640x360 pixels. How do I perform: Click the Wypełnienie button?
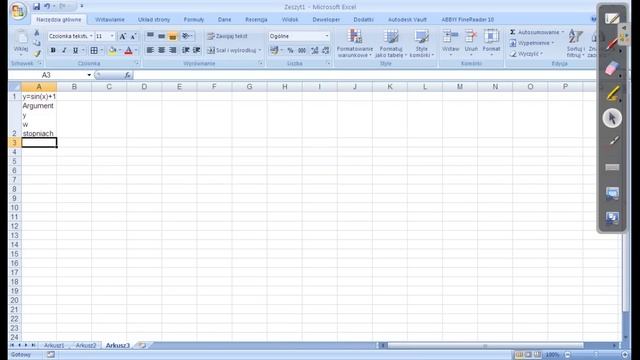point(532,43)
